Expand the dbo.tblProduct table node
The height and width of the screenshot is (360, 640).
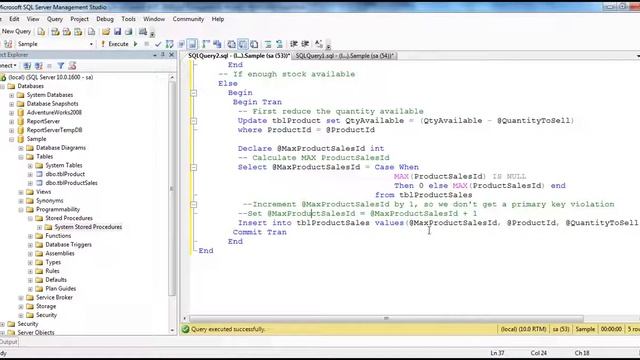pos(30,174)
